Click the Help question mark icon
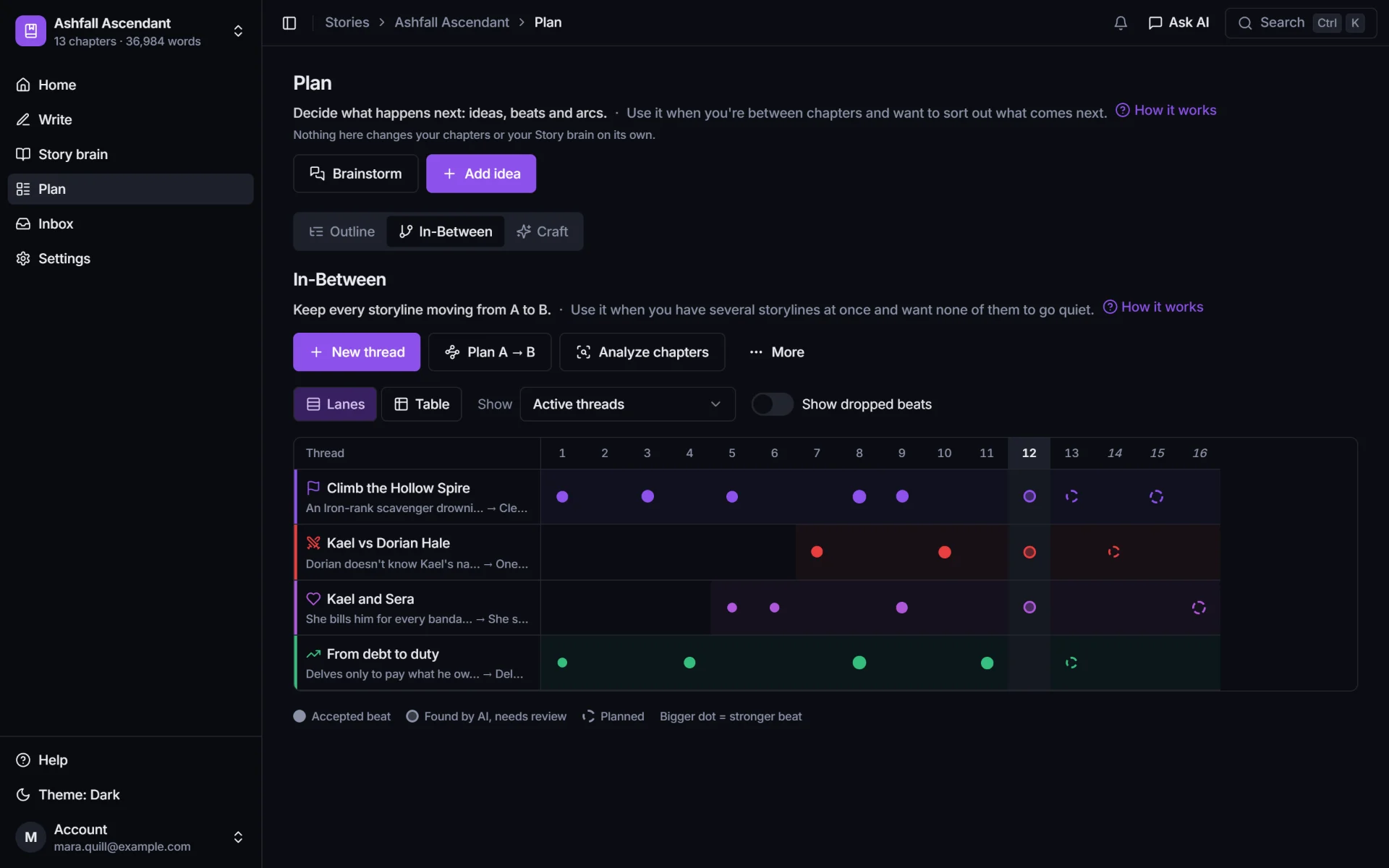 pos(23,760)
